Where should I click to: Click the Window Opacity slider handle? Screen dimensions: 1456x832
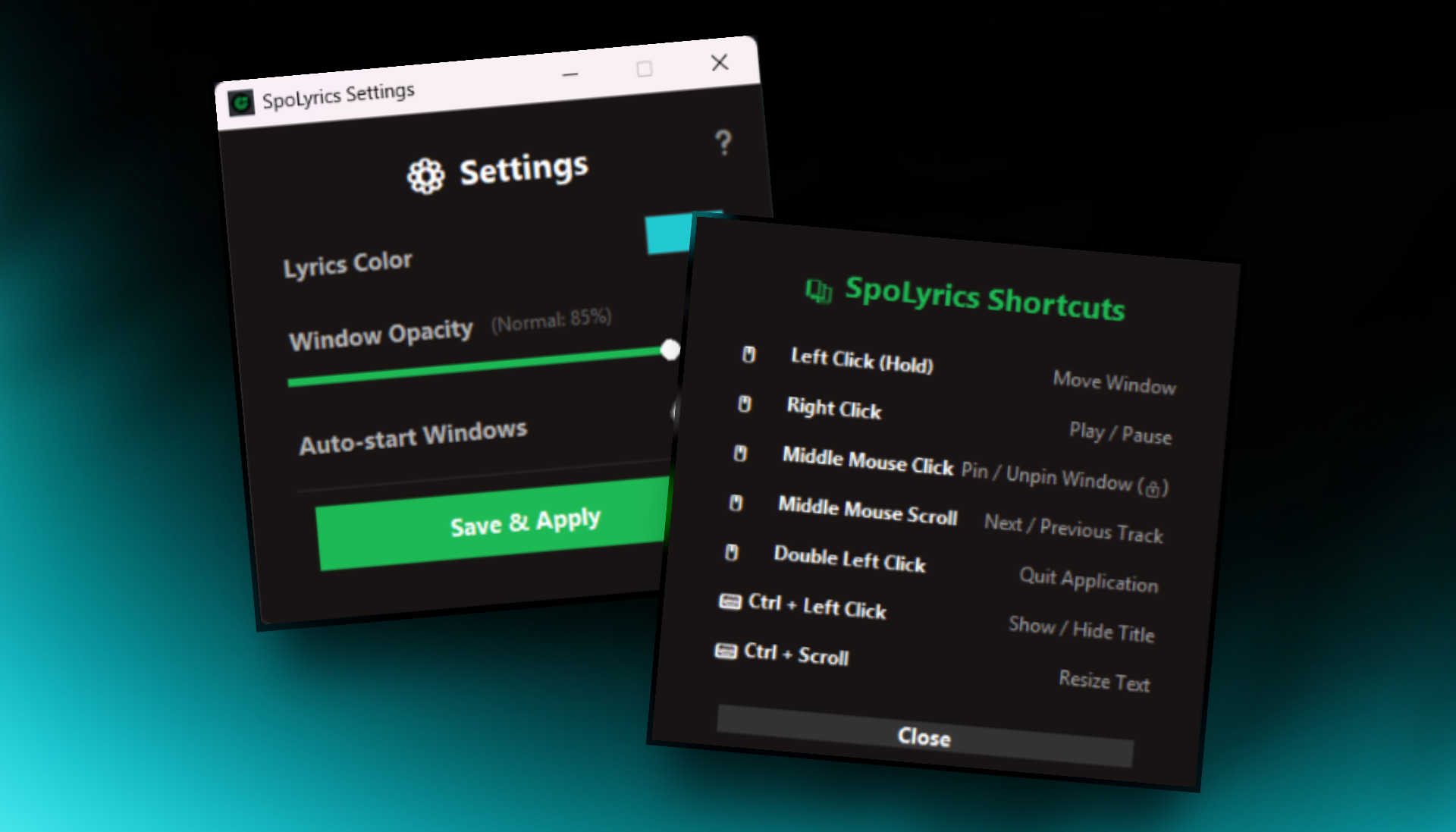(x=670, y=350)
